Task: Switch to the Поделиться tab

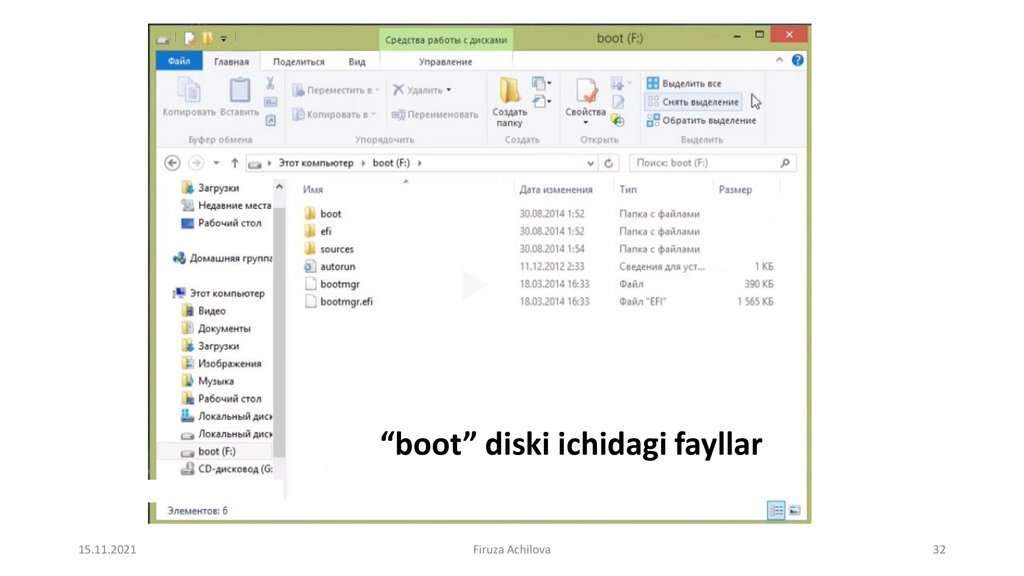Action: point(298,61)
